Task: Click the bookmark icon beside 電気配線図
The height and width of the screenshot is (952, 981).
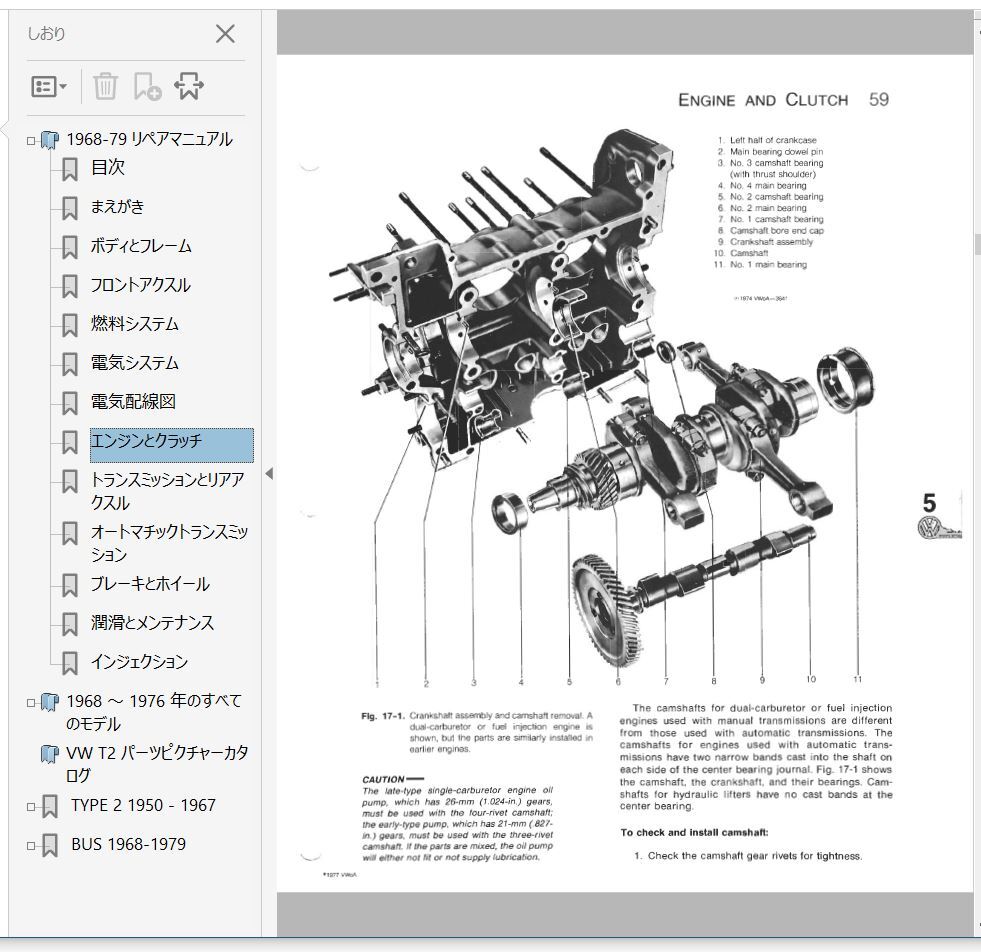Action: [x=69, y=403]
